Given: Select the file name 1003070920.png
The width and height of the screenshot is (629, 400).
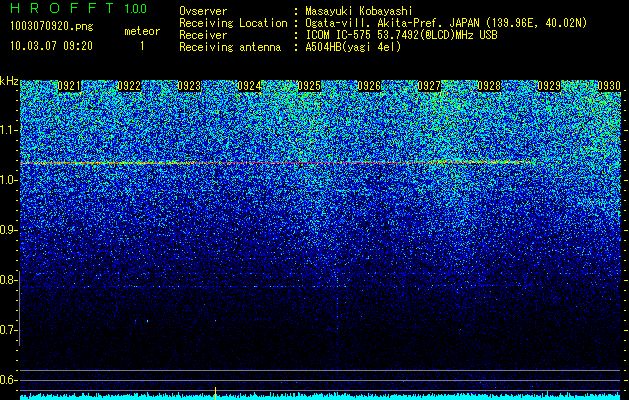Looking at the screenshot, I should click(51, 27).
